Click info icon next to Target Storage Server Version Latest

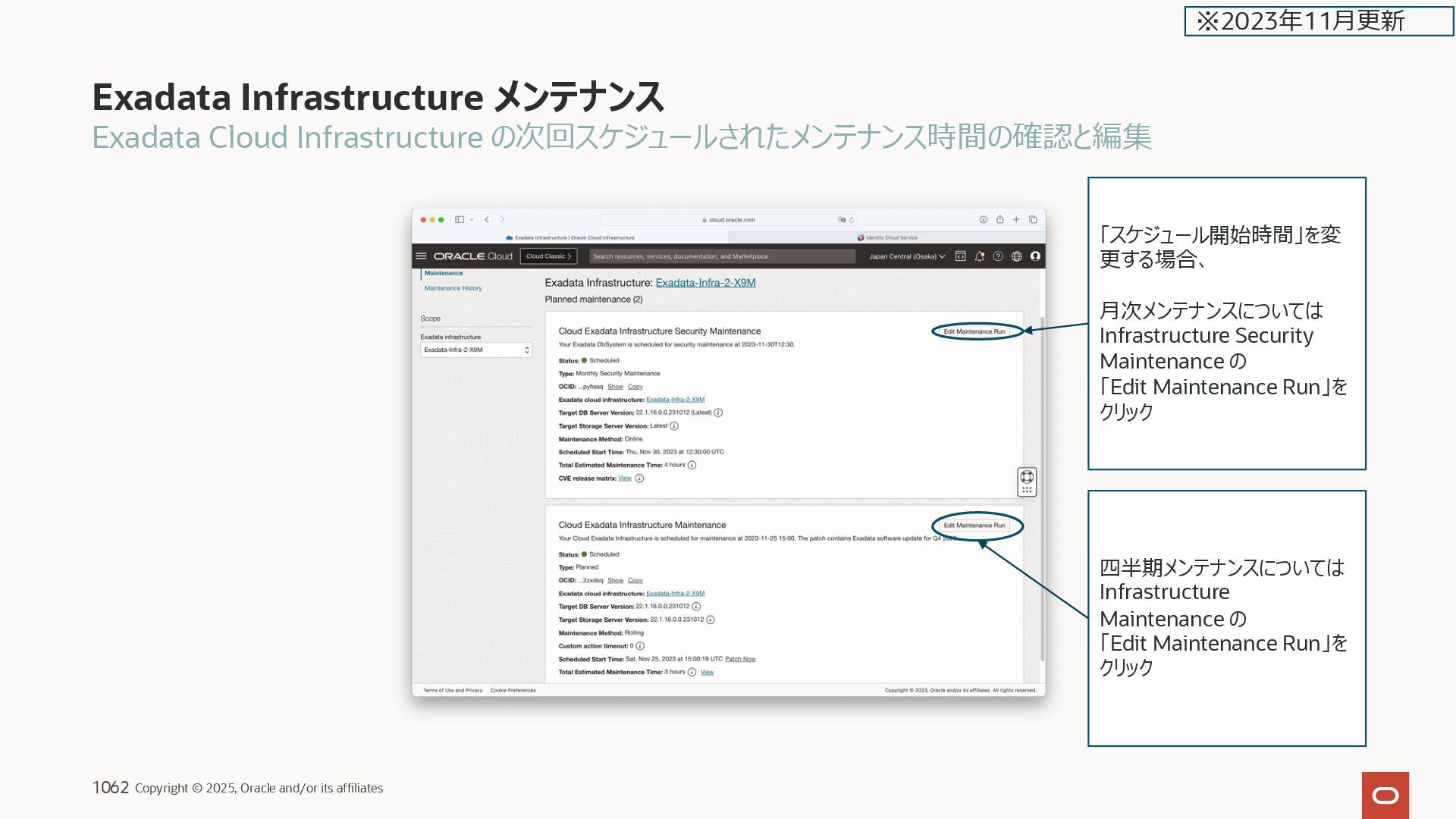pos(674,426)
